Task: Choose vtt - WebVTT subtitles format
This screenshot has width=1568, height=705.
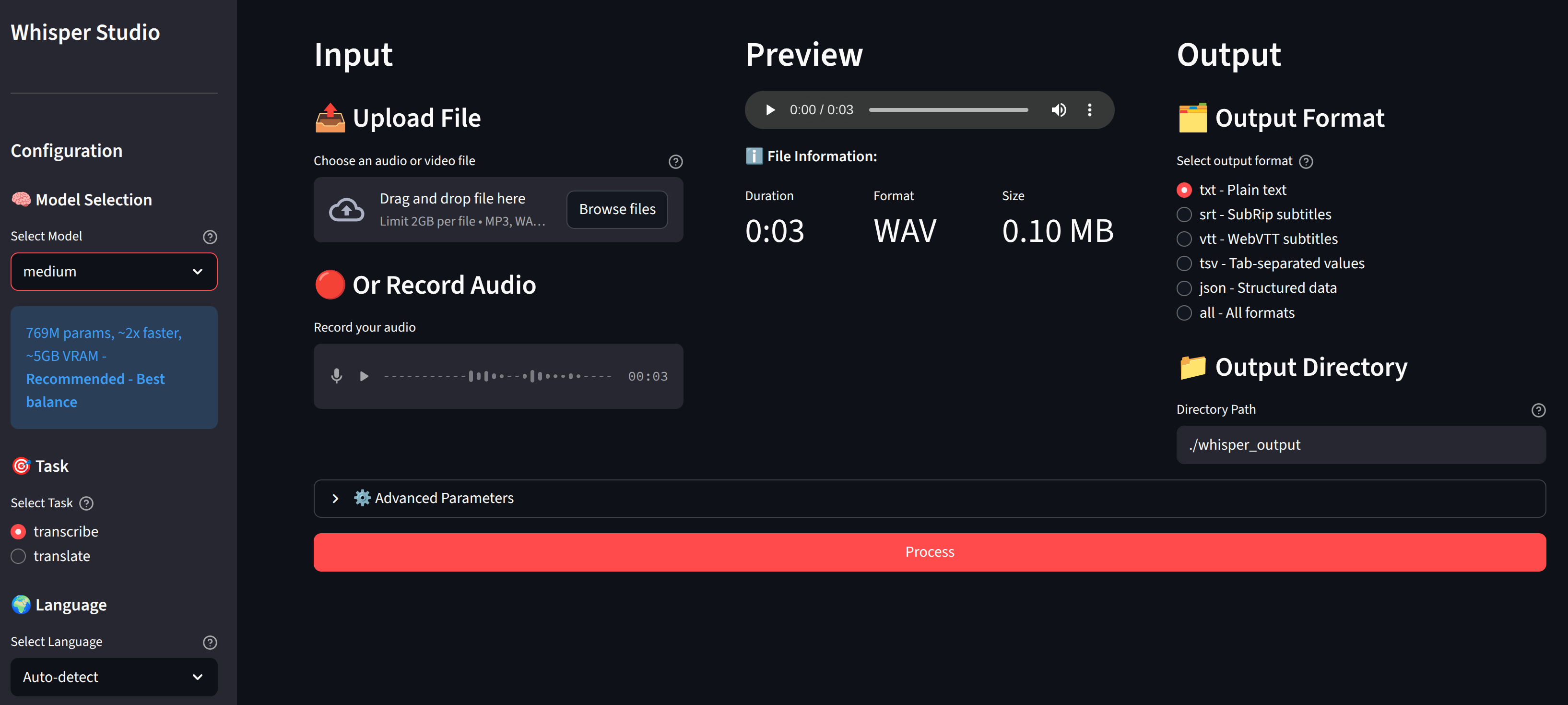Action: tap(1257, 239)
